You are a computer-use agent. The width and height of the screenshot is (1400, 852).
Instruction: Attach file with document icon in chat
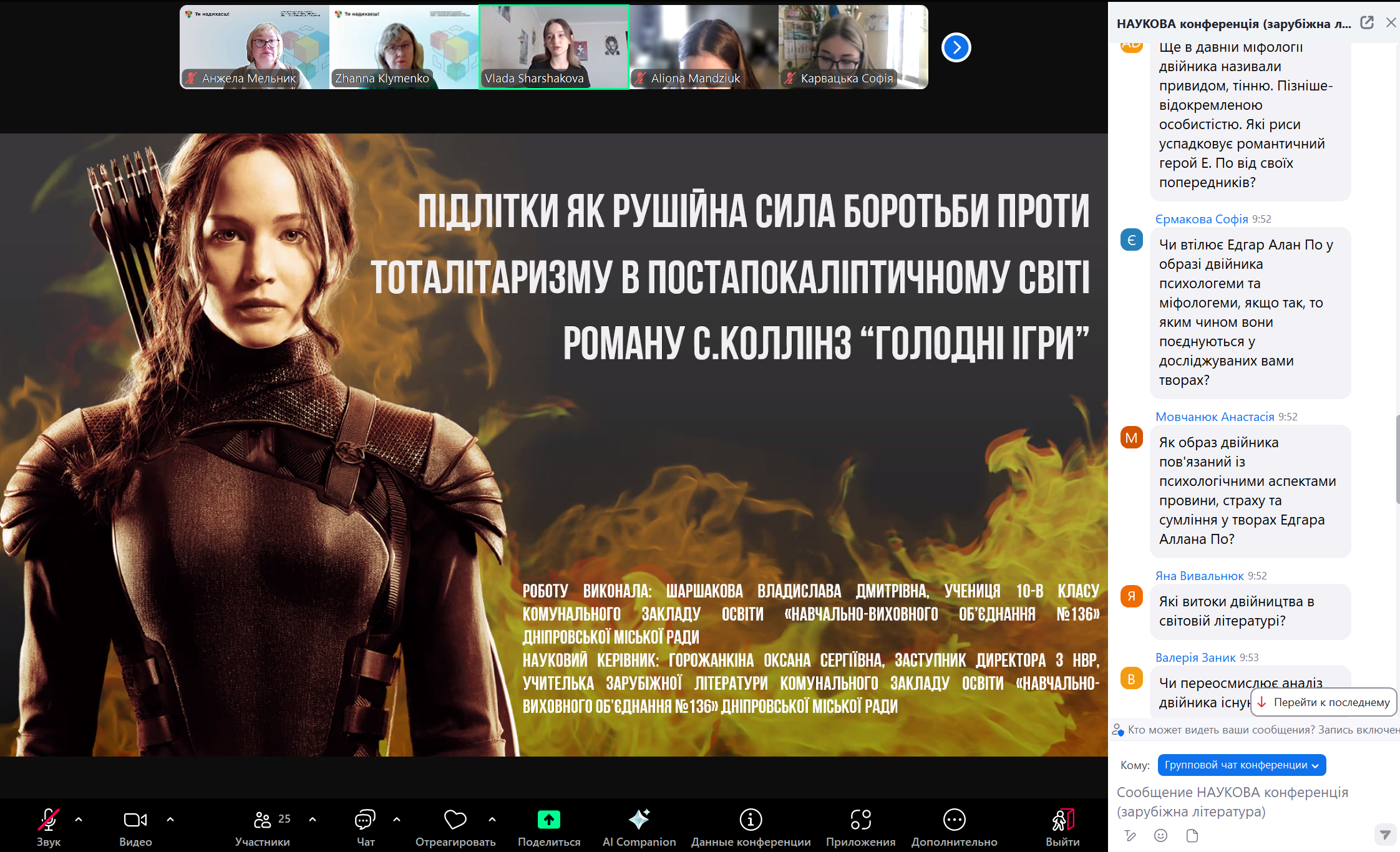[x=1192, y=836]
